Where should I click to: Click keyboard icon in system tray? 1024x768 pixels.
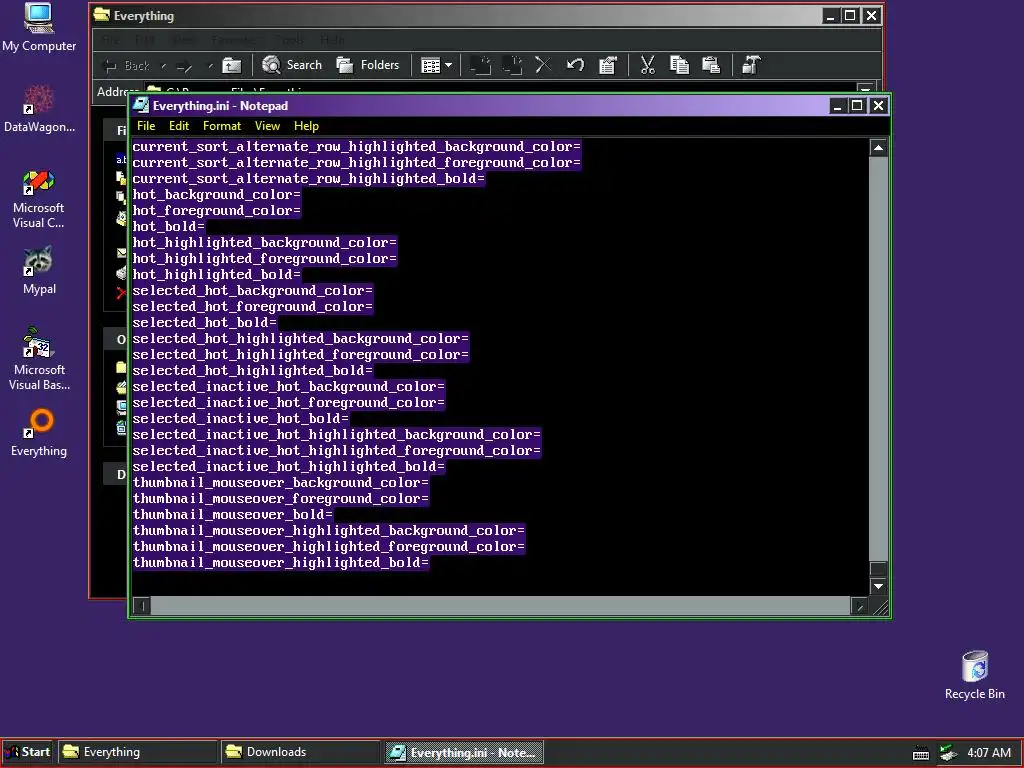[921, 754]
